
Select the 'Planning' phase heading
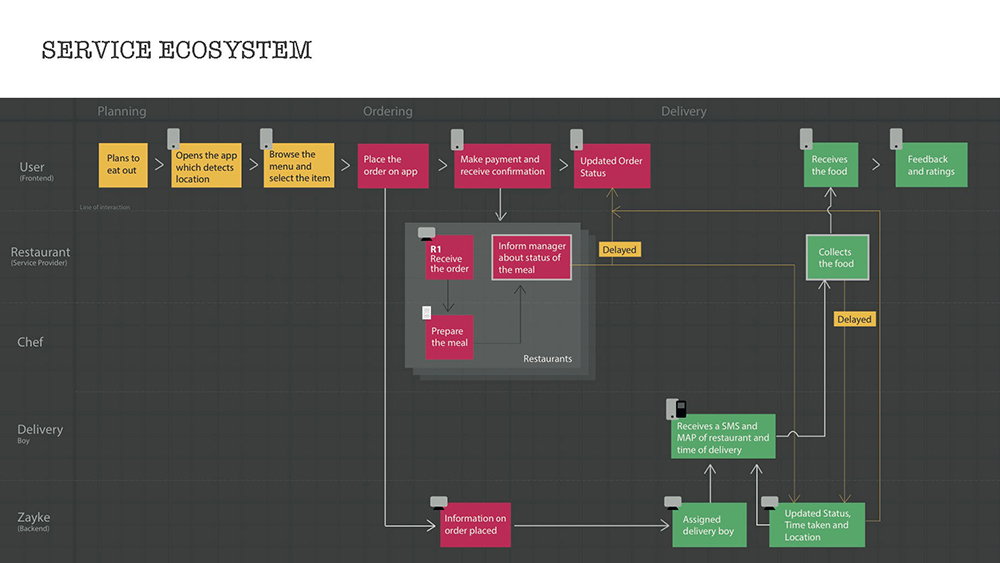122,111
